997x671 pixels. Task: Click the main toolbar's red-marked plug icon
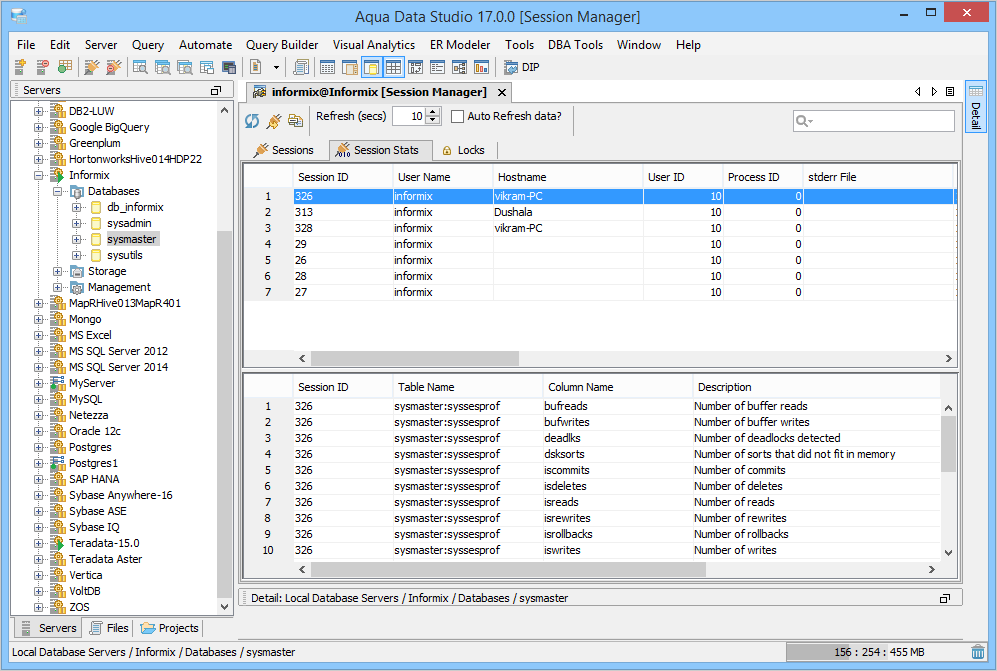pyautogui.click(x=114, y=67)
